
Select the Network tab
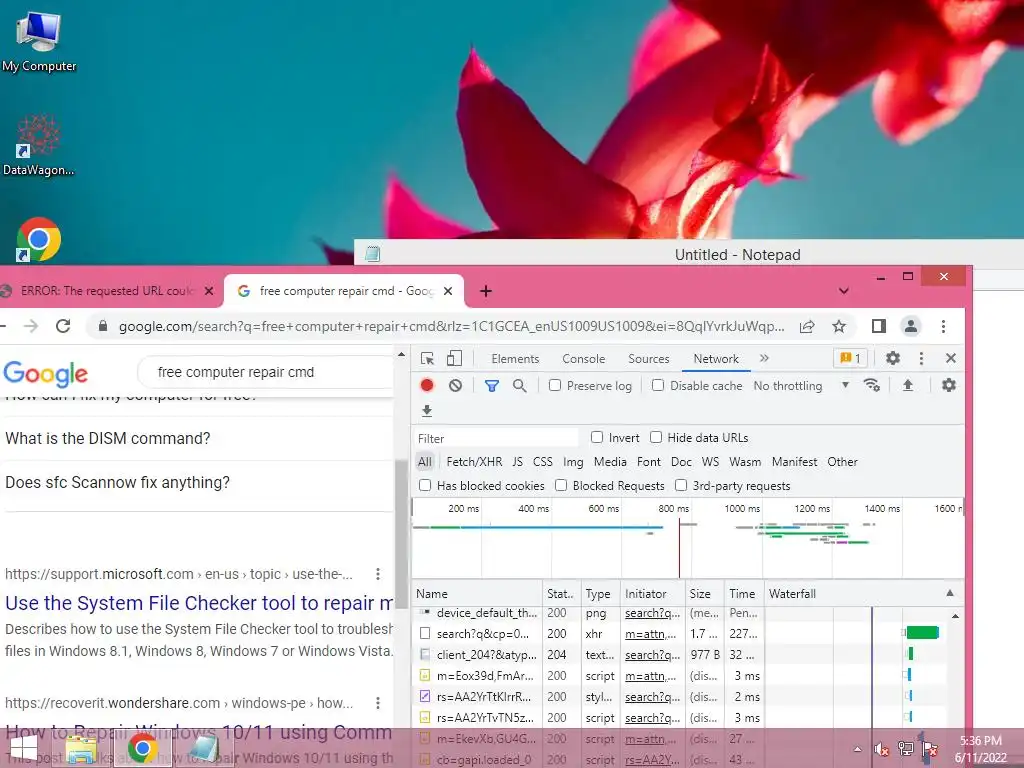[716, 359]
